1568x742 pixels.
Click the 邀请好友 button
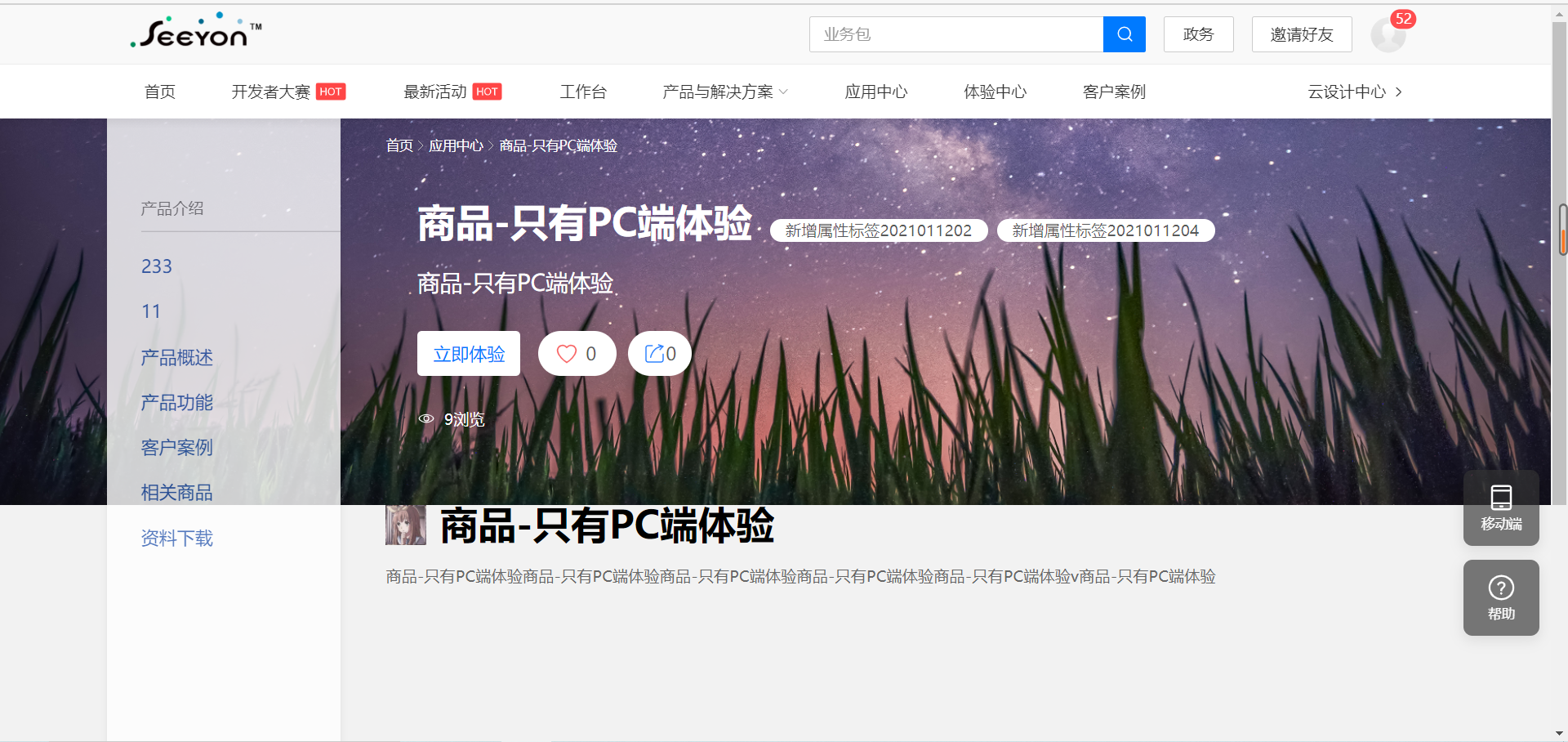[x=1302, y=34]
